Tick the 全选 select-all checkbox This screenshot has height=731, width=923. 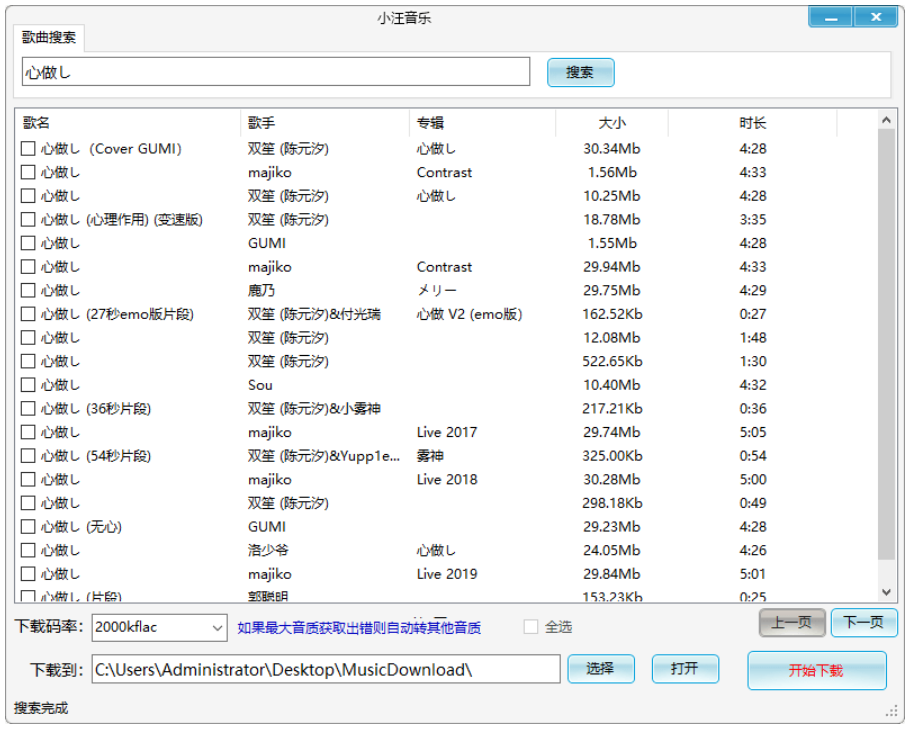[x=531, y=627]
